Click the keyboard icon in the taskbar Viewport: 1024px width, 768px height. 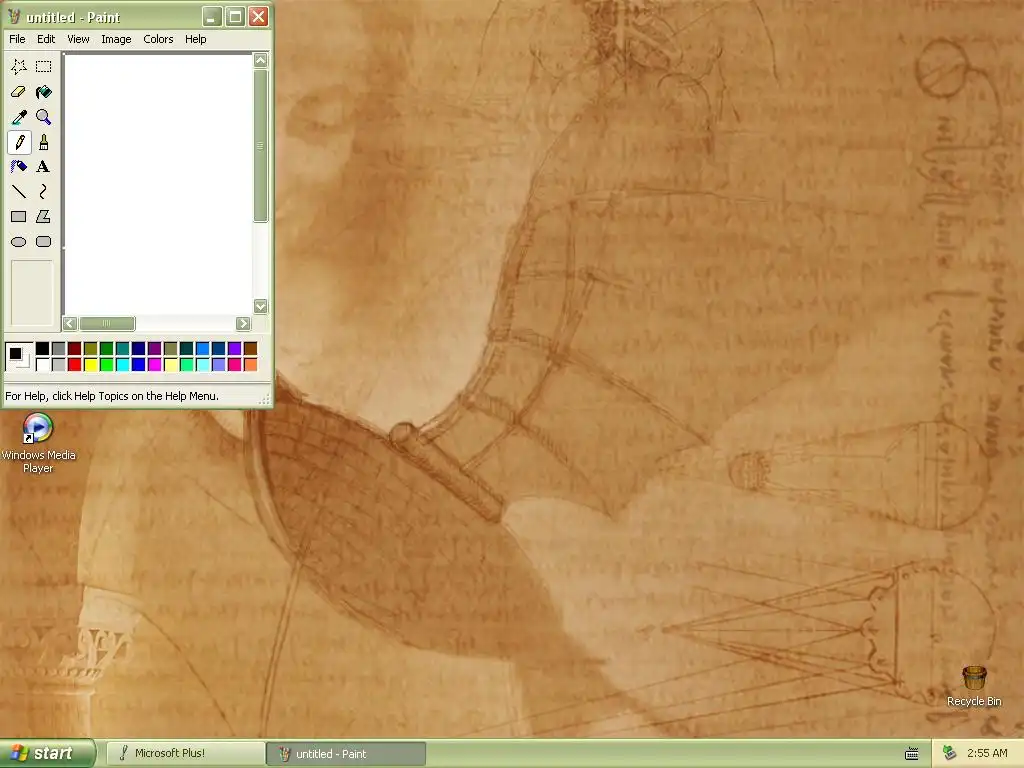pyautogui.click(x=912, y=754)
